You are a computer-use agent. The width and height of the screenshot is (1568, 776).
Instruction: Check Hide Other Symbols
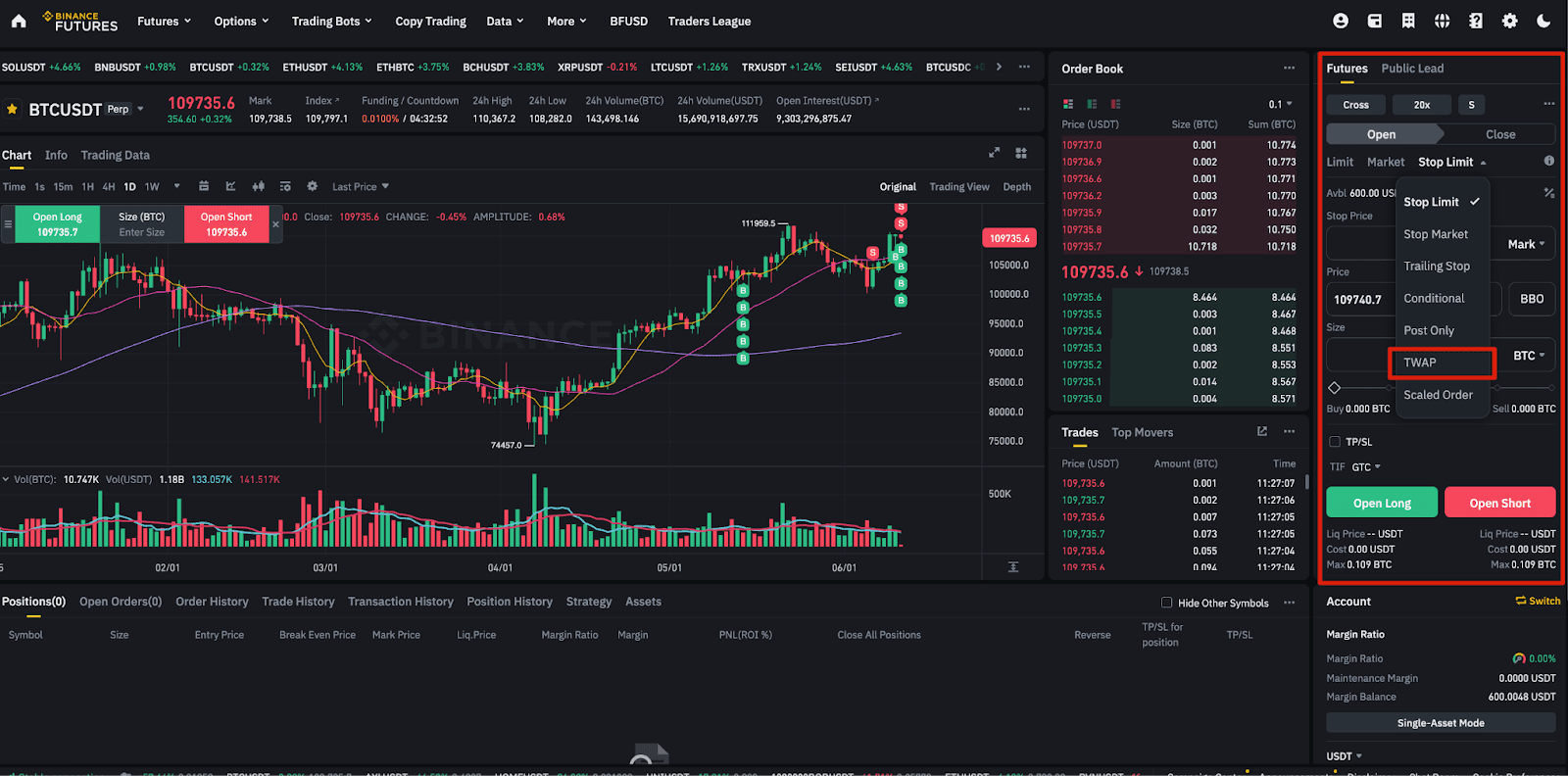pyautogui.click(x=1166, y=603)
